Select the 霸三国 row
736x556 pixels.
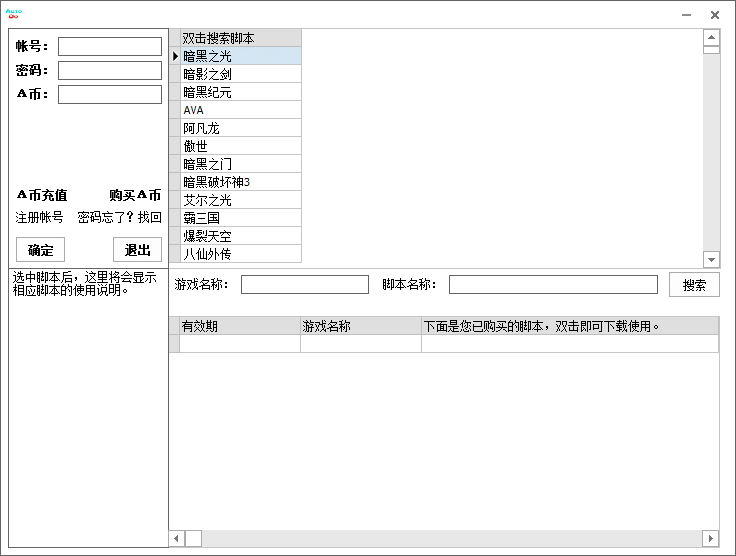coord(241,218)
